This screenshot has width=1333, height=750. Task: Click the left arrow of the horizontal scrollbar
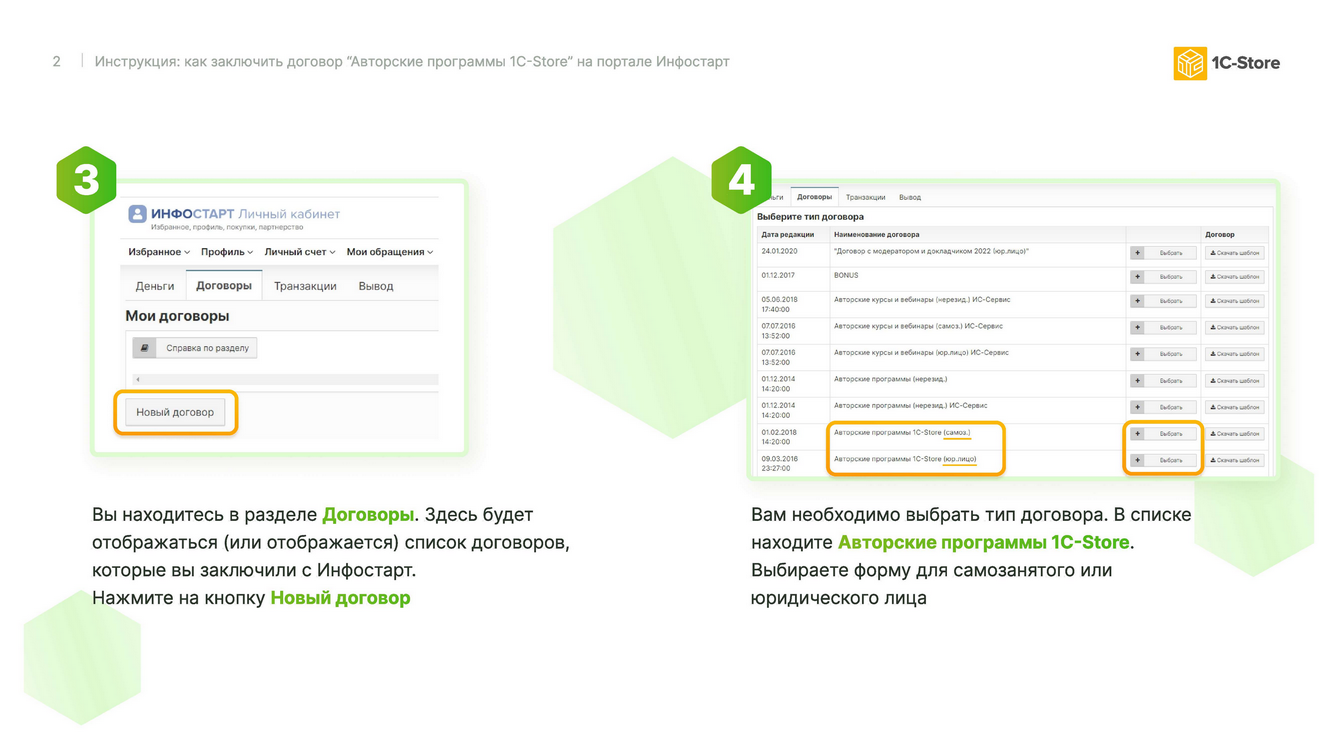pos(138,379)
